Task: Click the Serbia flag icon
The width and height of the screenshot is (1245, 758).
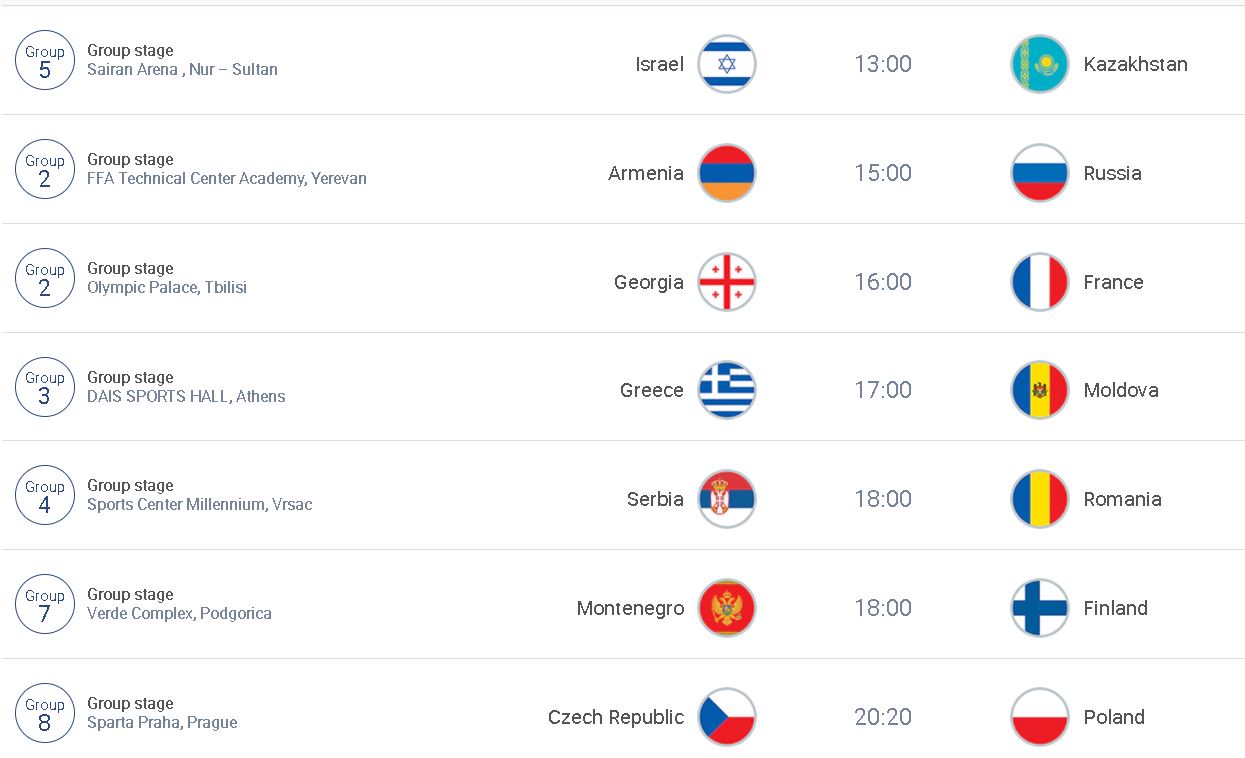Action: tap(727, 499)
